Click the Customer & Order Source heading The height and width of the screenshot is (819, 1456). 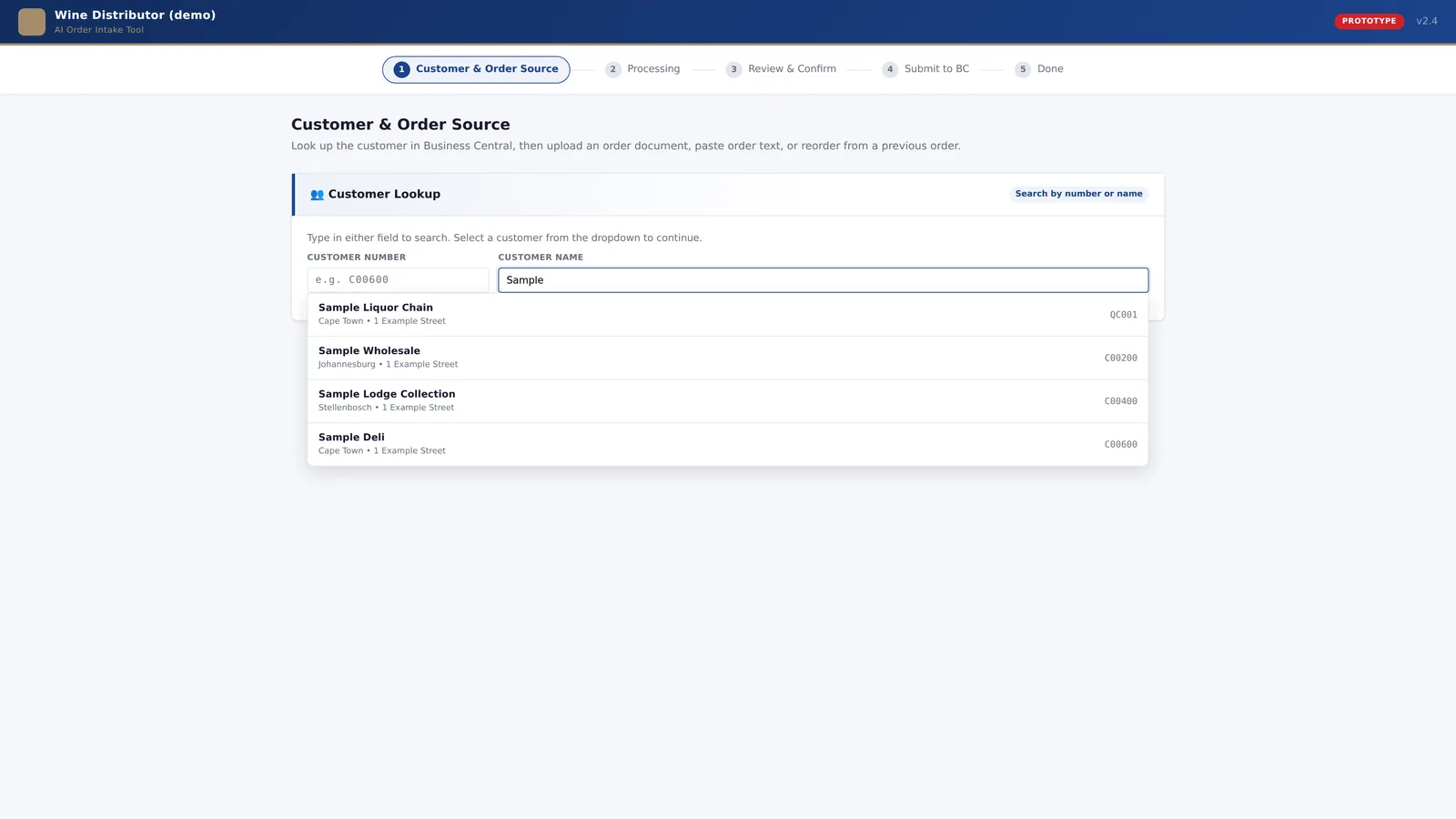400,125
